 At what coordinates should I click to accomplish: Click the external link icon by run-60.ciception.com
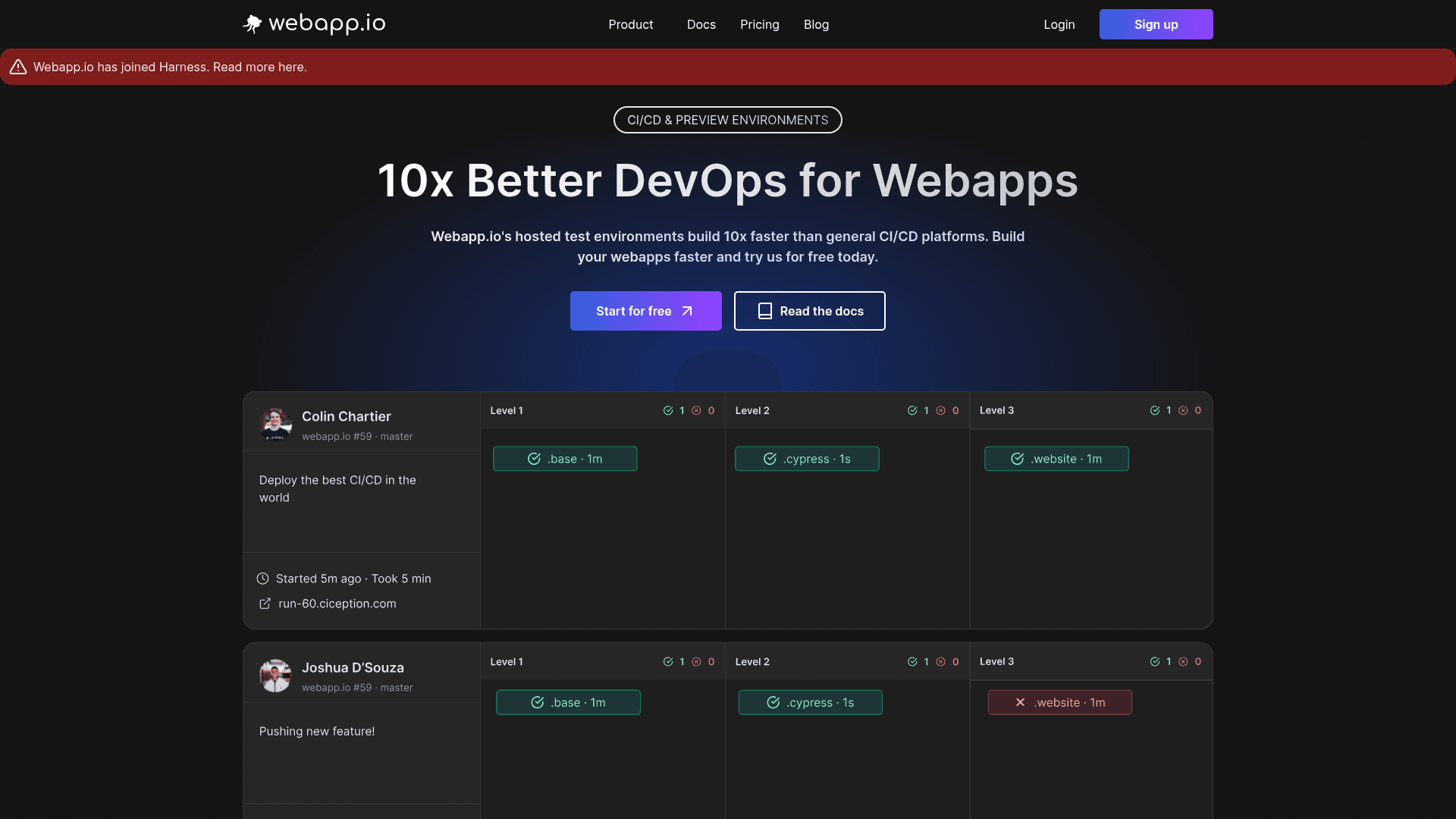click(x=265, y=604)
